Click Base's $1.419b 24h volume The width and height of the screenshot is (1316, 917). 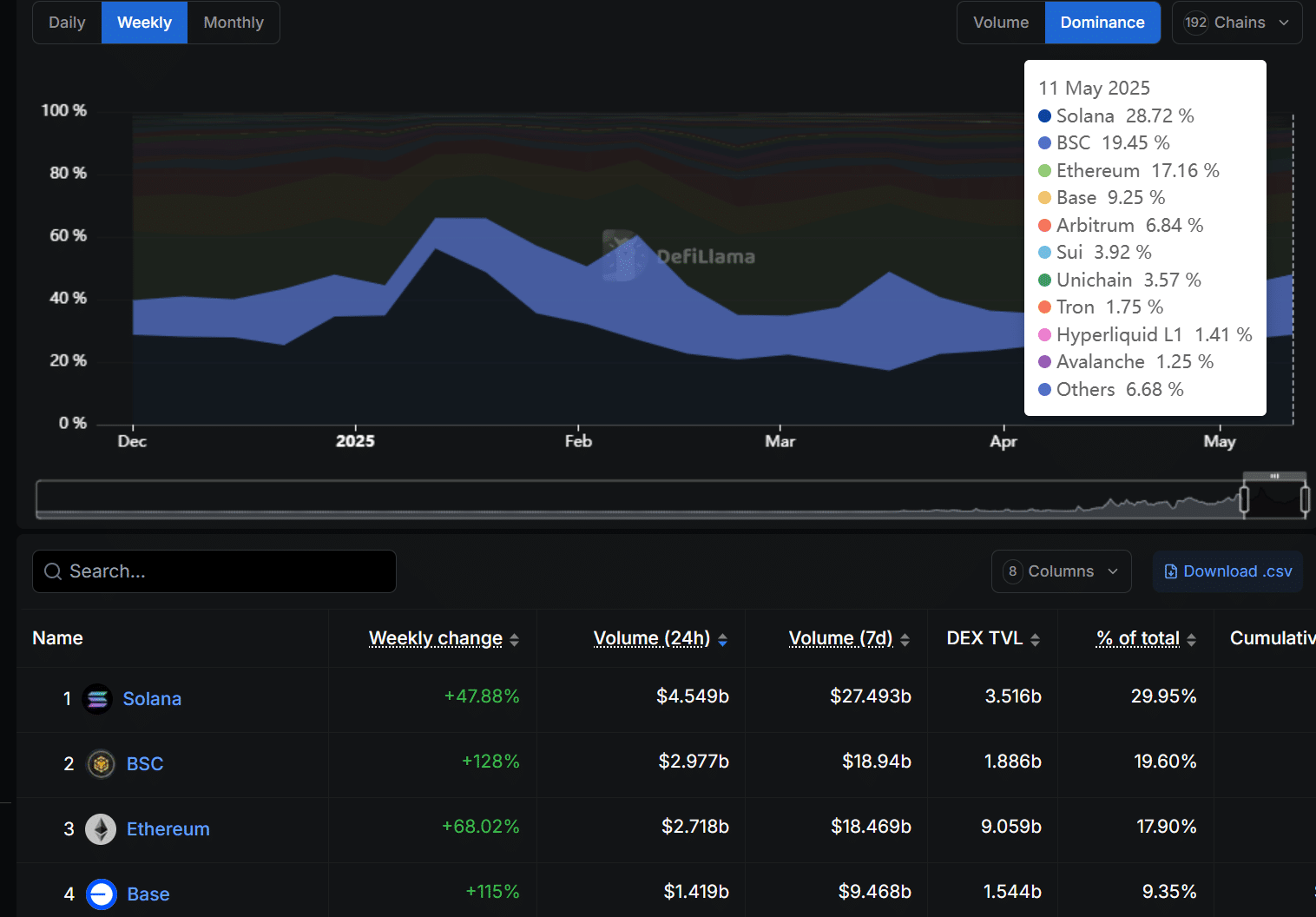point(696,892)
